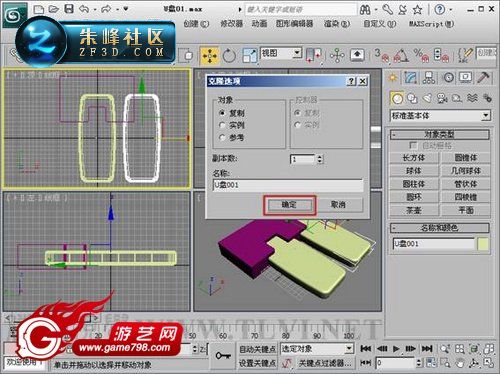Open the 渲染(R) menu

[337, 24]
